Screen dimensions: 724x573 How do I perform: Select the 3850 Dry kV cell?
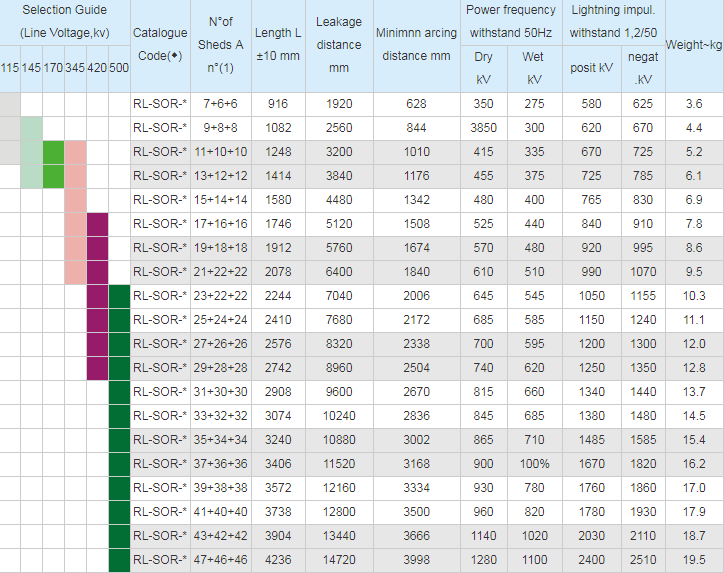(x=484, y=128)
